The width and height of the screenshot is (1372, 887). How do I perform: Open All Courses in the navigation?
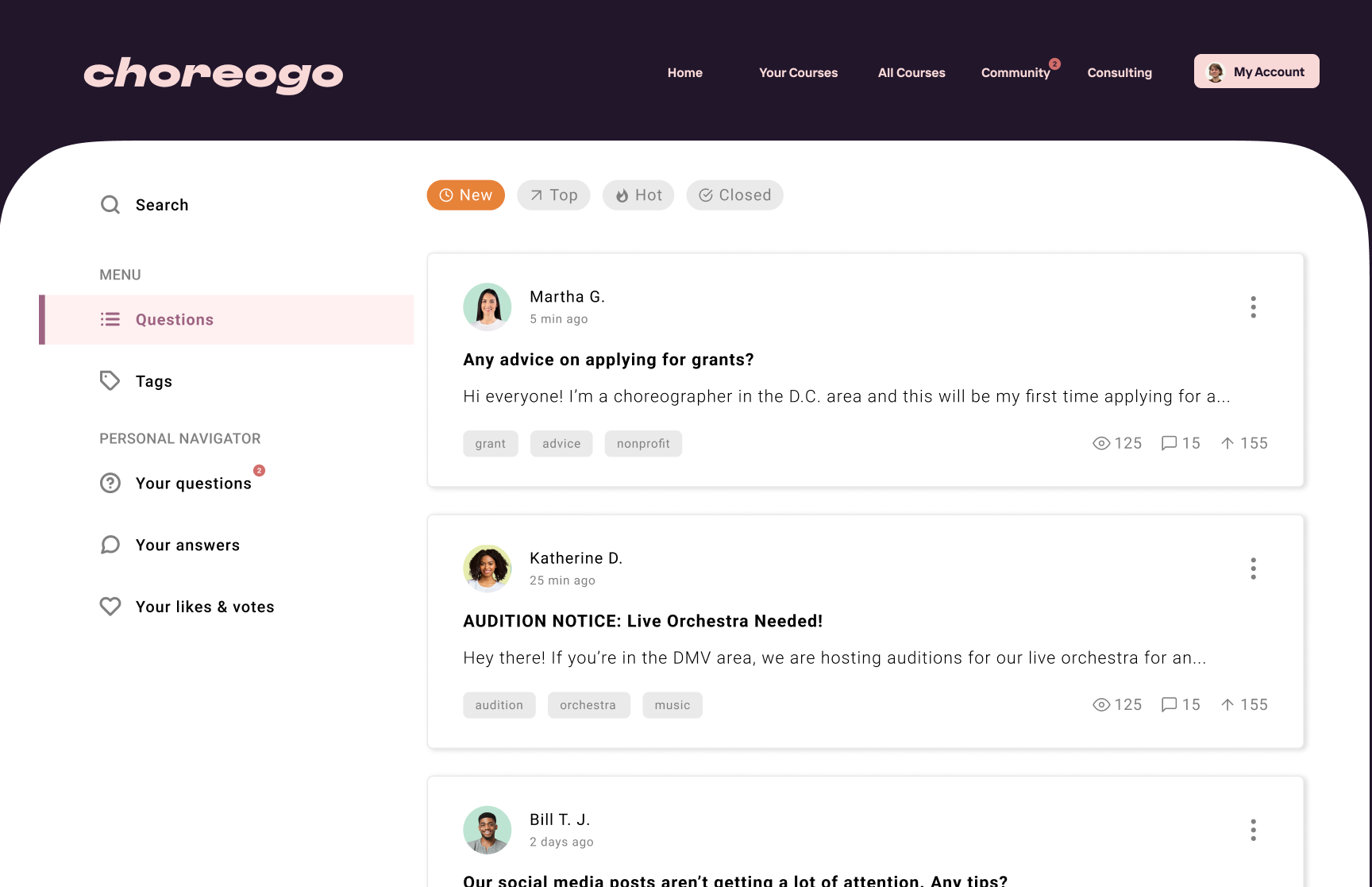[x=911, y=72]
